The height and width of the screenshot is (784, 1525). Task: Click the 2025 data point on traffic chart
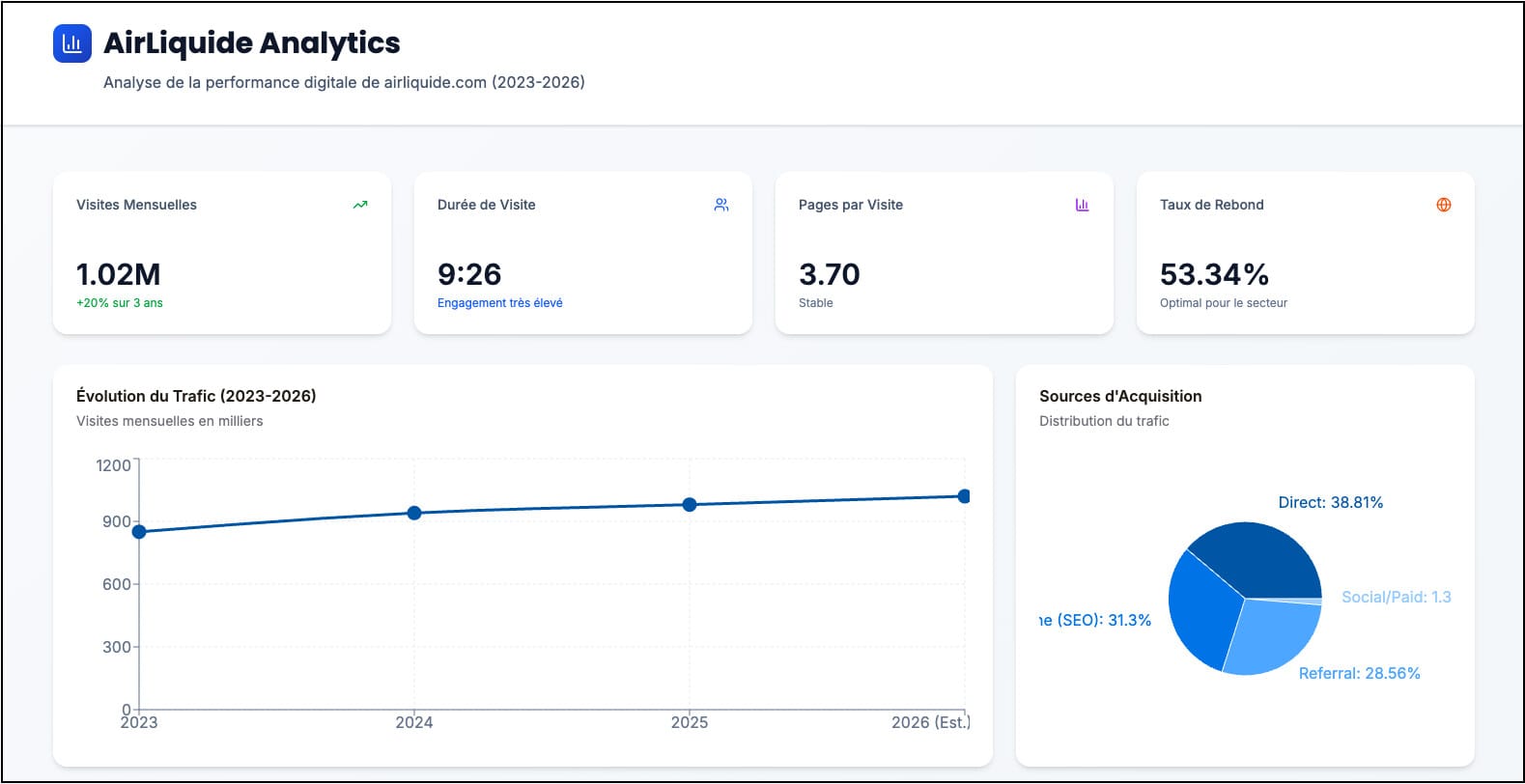pos(690,505)
